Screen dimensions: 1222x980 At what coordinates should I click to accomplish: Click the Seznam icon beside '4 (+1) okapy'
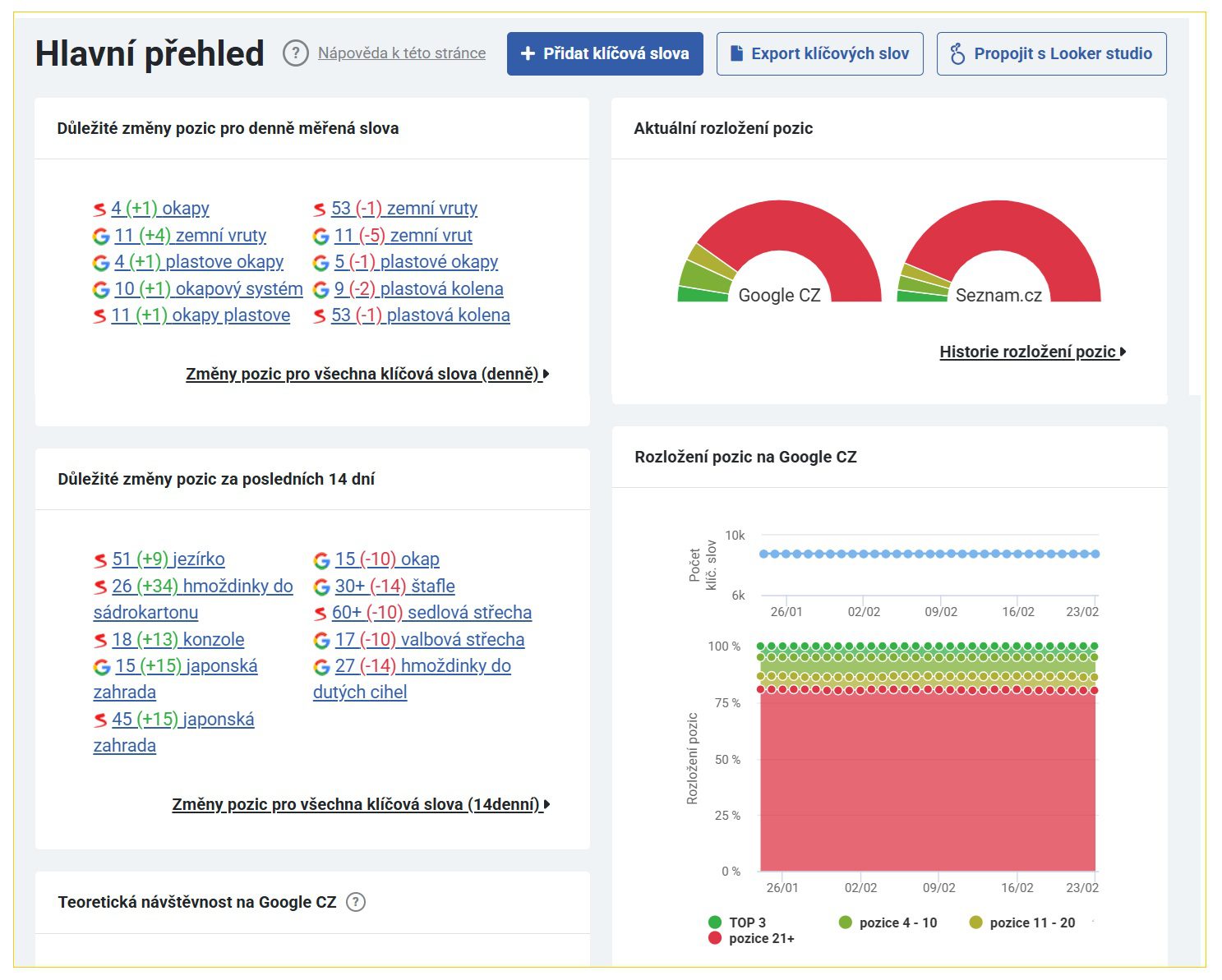pos(99,209)
